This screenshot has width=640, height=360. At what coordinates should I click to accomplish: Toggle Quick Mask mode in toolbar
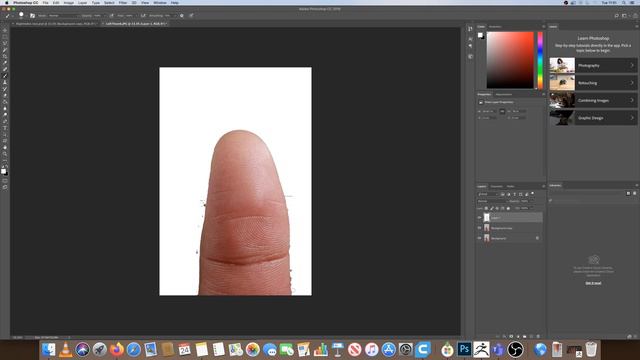point(5,180)
